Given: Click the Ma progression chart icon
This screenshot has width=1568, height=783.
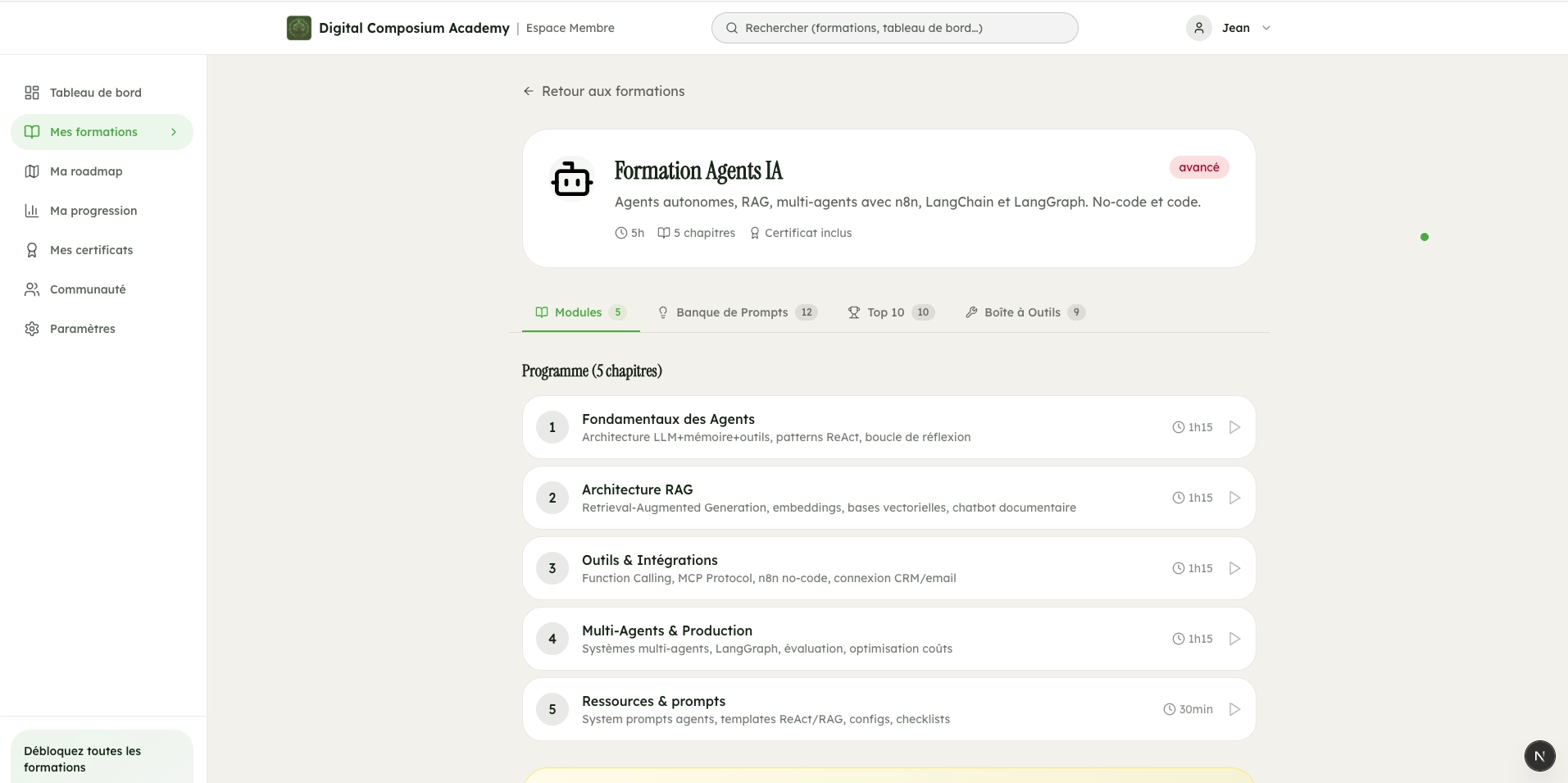Looking at the screenshot, I should click(x=31, y=210).
